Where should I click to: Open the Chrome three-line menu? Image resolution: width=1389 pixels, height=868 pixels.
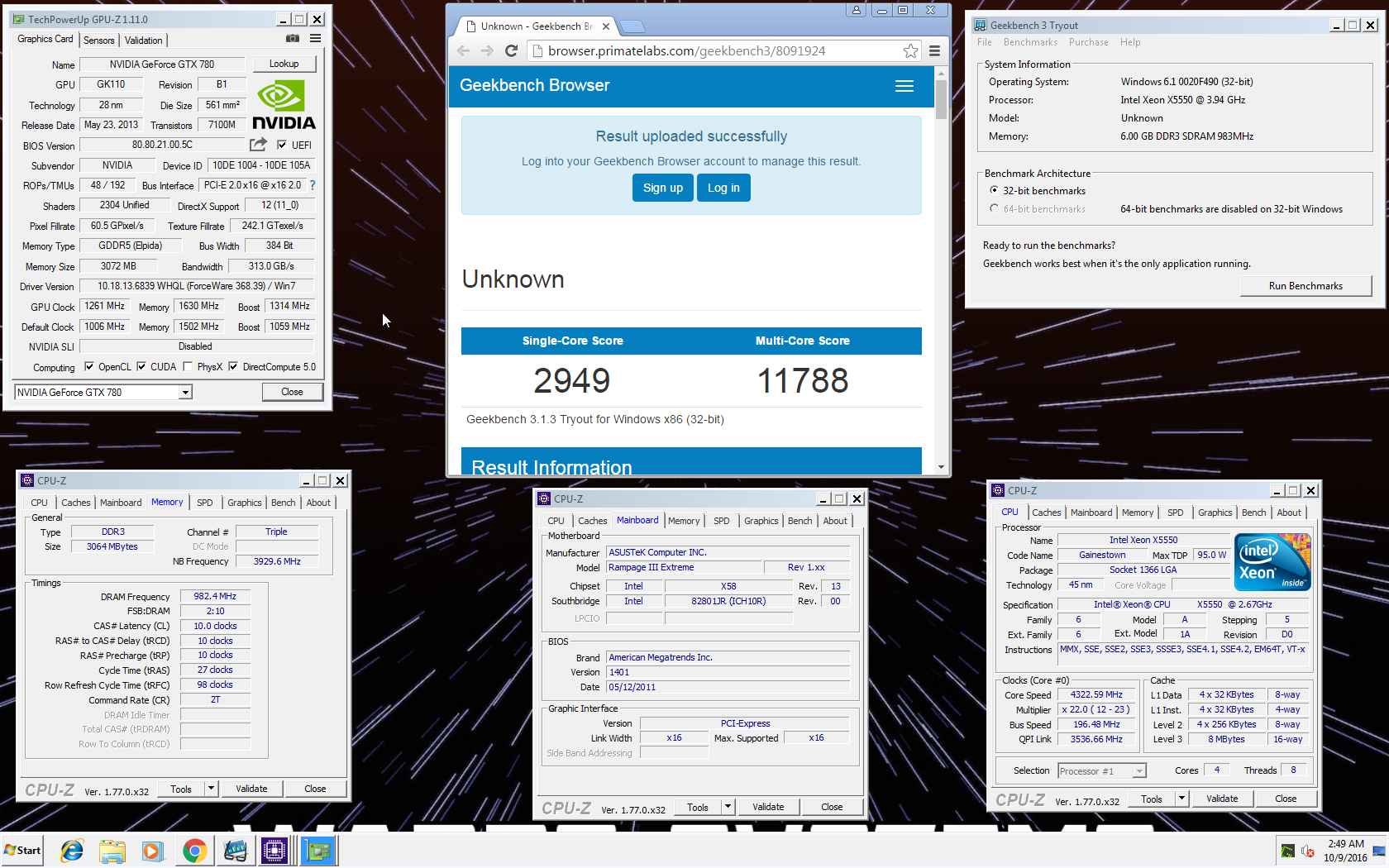pos(934,51)
